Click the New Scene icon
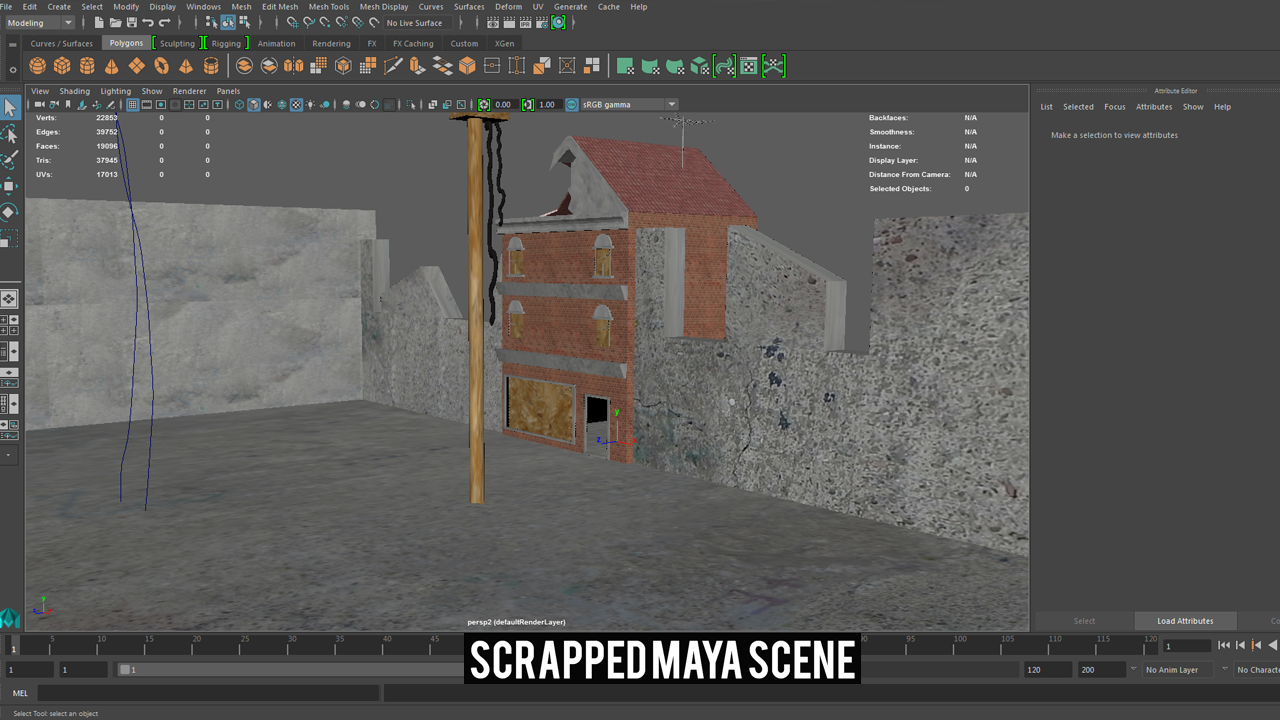 100,22
